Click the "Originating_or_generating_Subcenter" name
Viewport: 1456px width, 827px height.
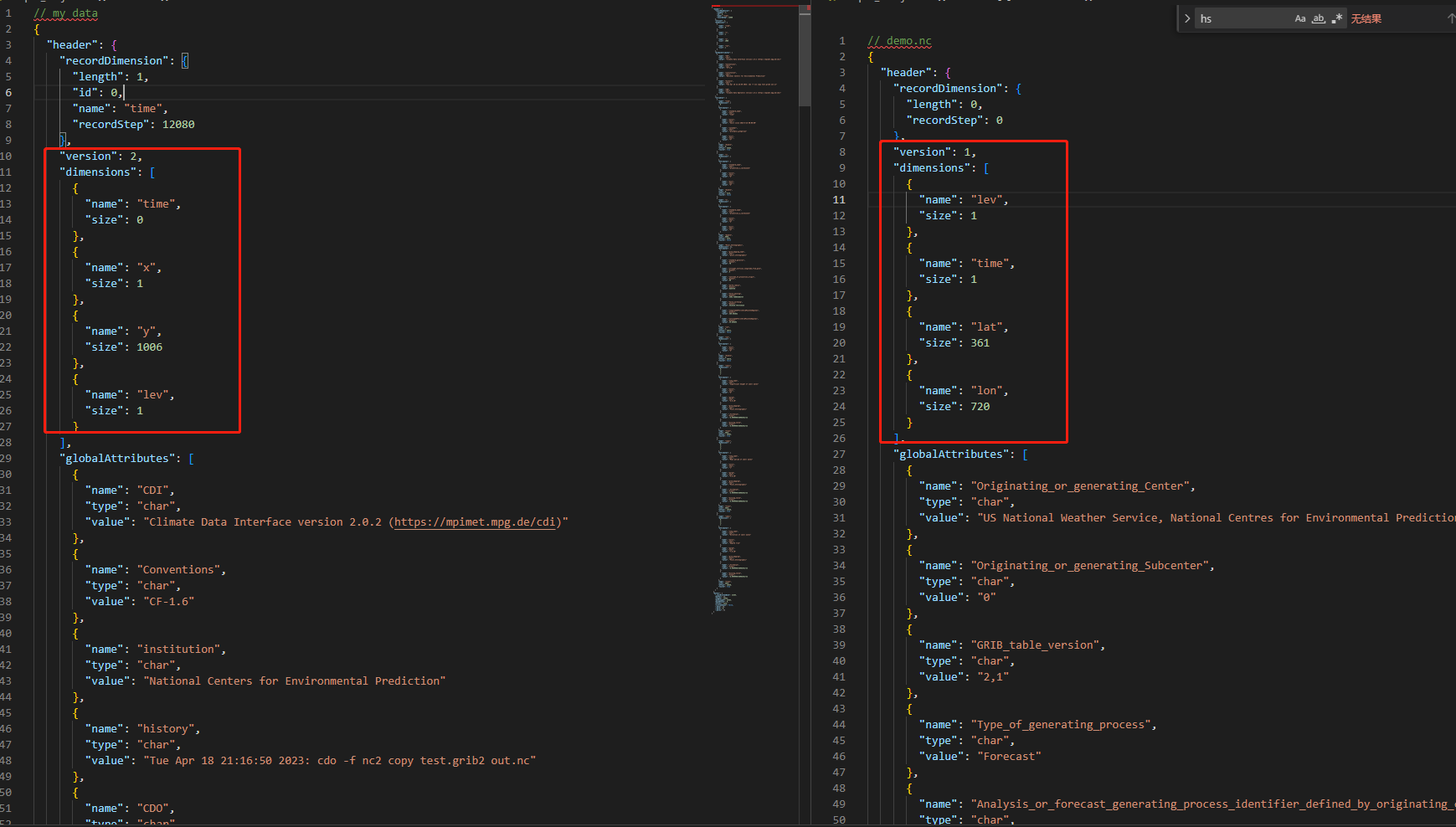pos(1089,566)
